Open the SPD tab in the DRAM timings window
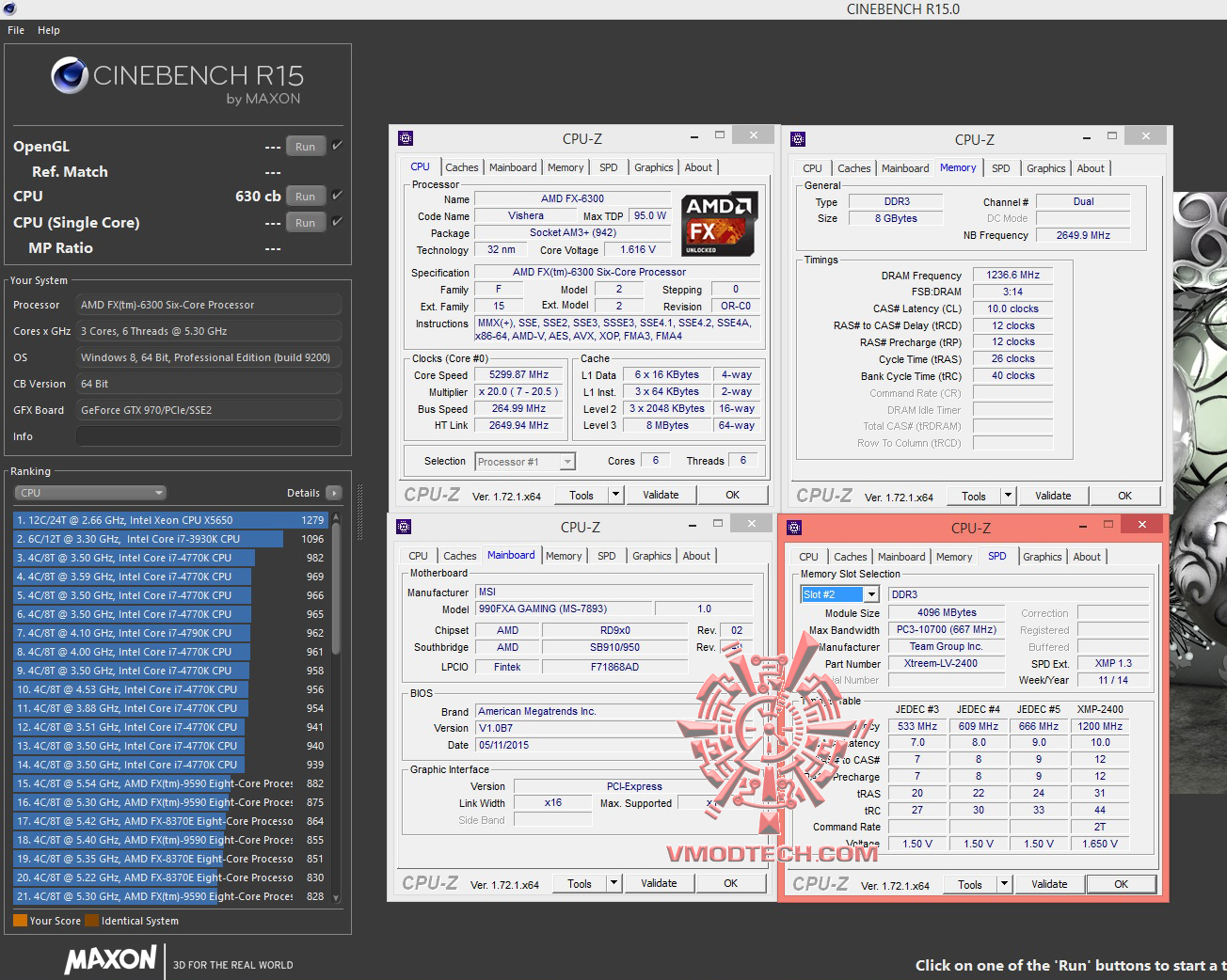Viewport: 1227px width, 980px height. tap(1001, 168)
